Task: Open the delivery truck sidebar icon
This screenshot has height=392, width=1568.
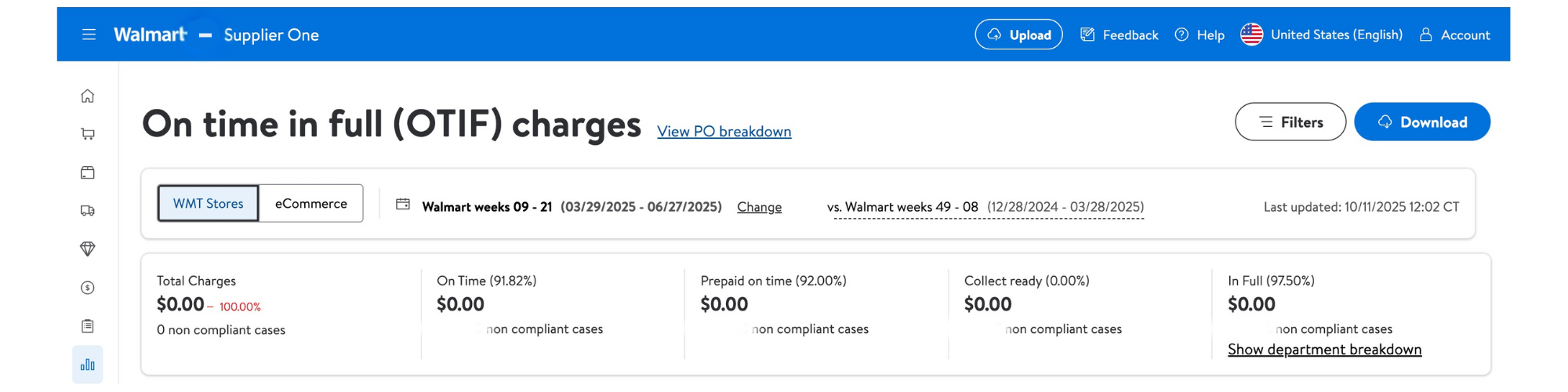Action: (x=88, y=210)
